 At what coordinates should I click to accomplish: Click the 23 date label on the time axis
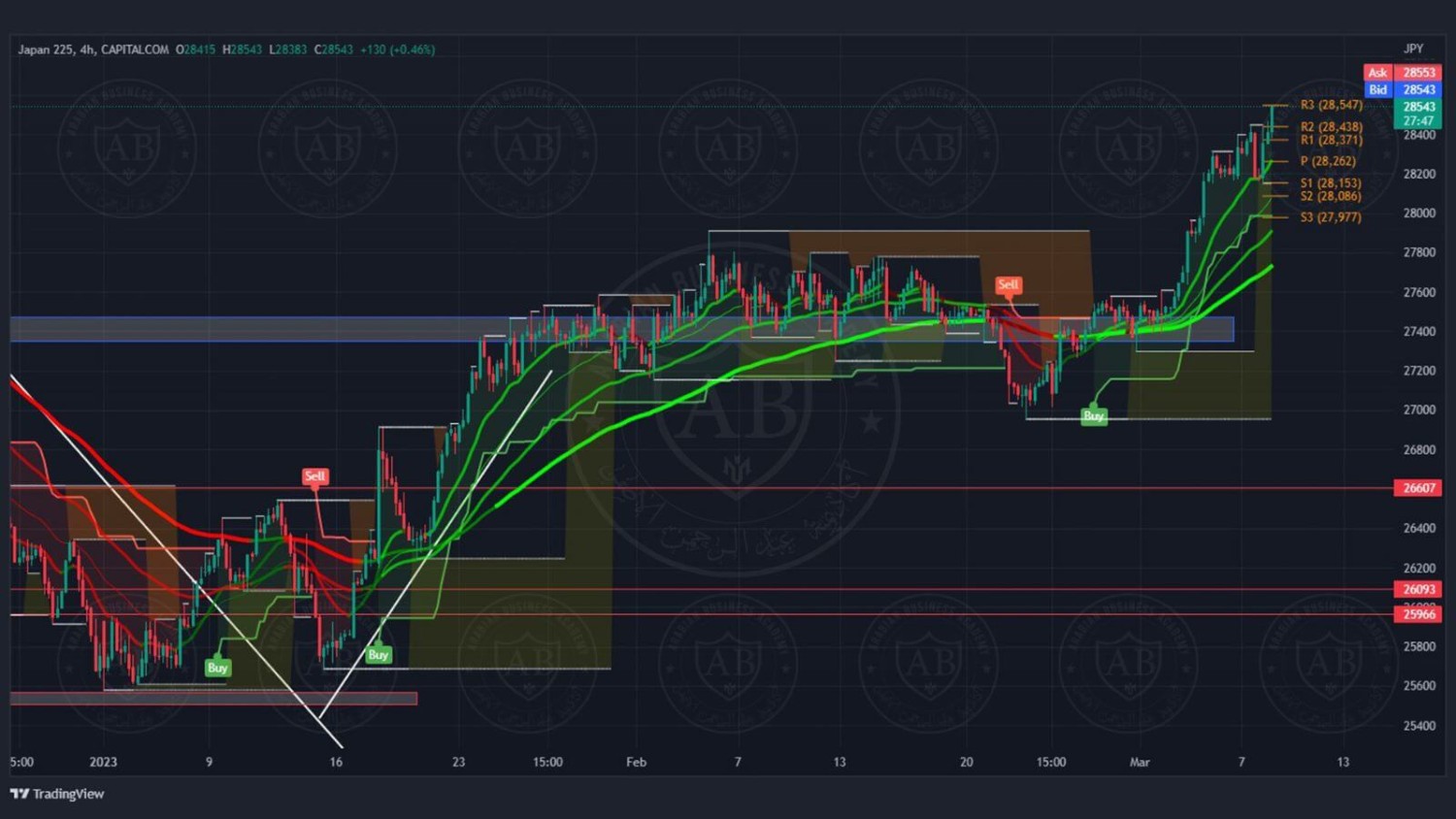[x=458, y=762]
